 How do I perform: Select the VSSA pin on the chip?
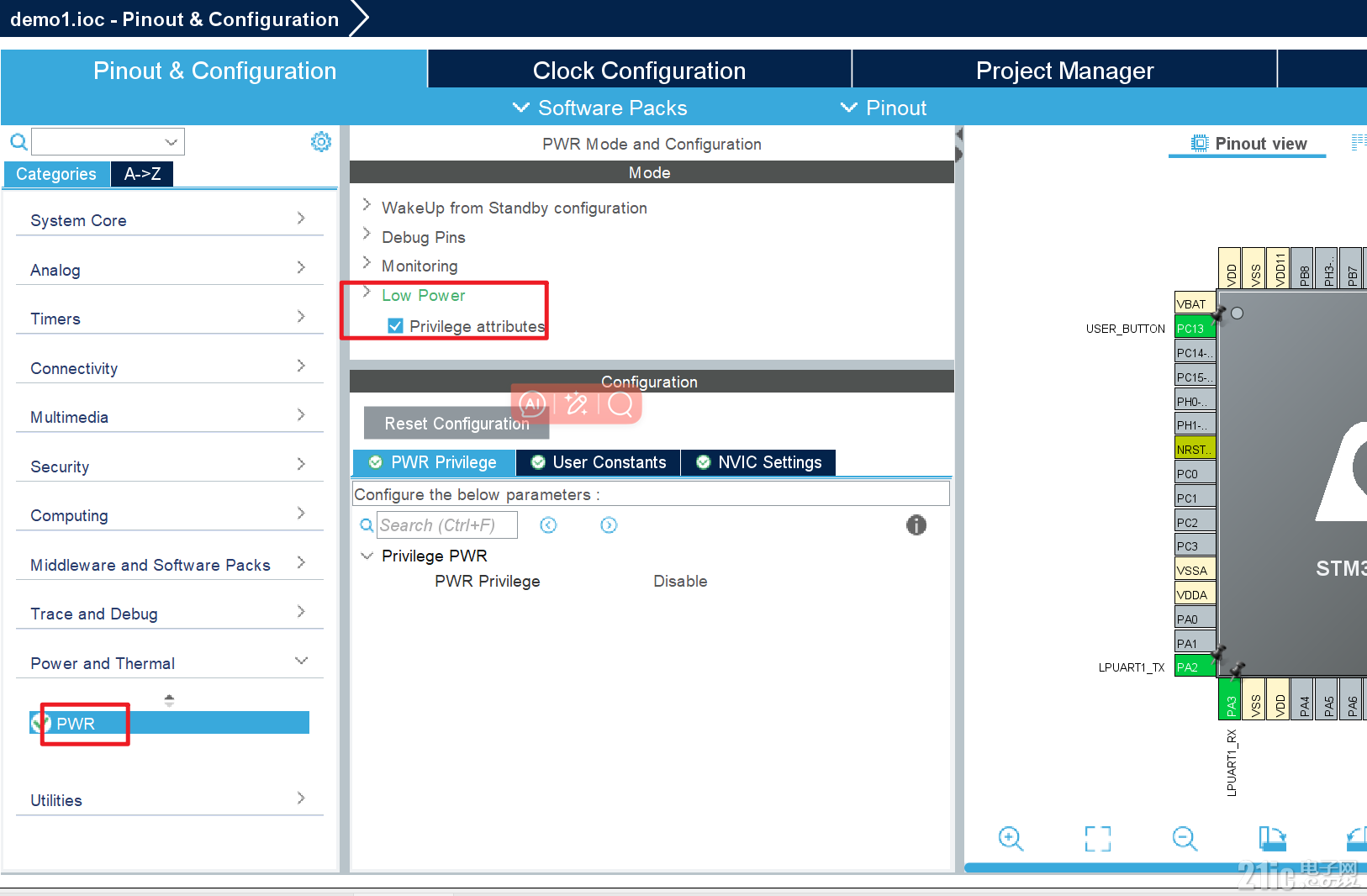click(x=1195, y=570)
